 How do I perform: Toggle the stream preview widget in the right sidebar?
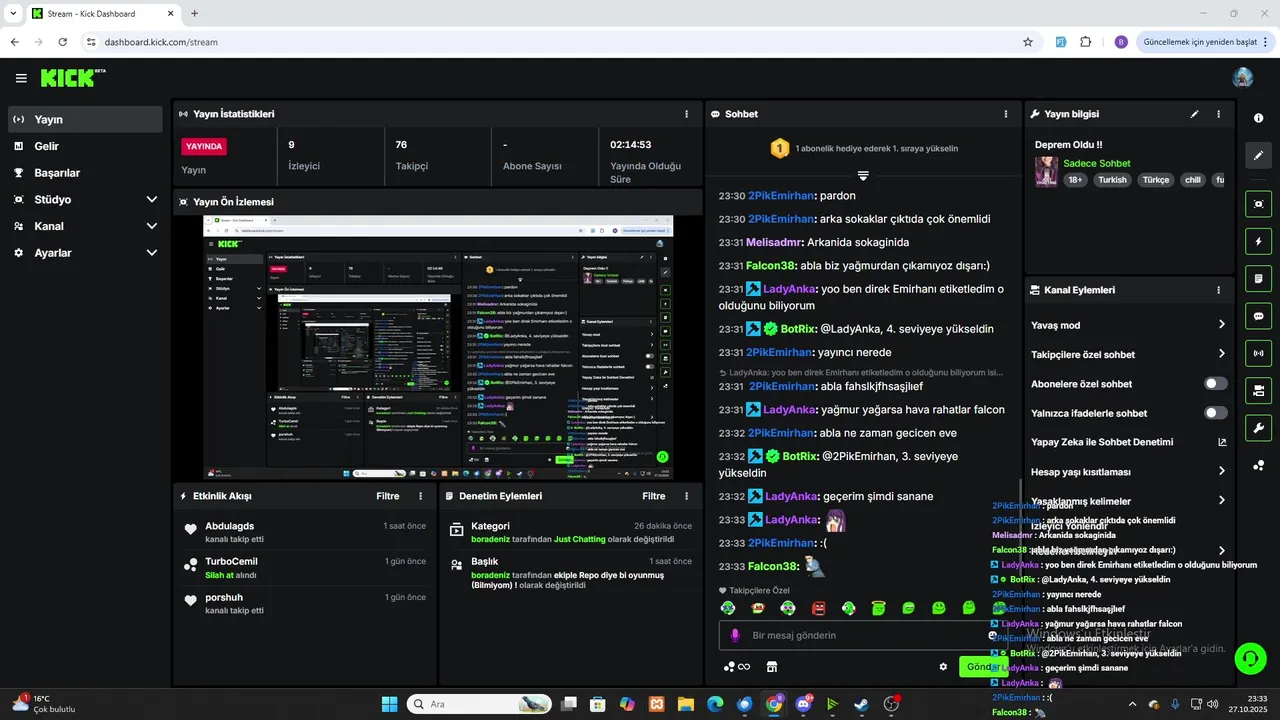click(x=1258, y=204)
